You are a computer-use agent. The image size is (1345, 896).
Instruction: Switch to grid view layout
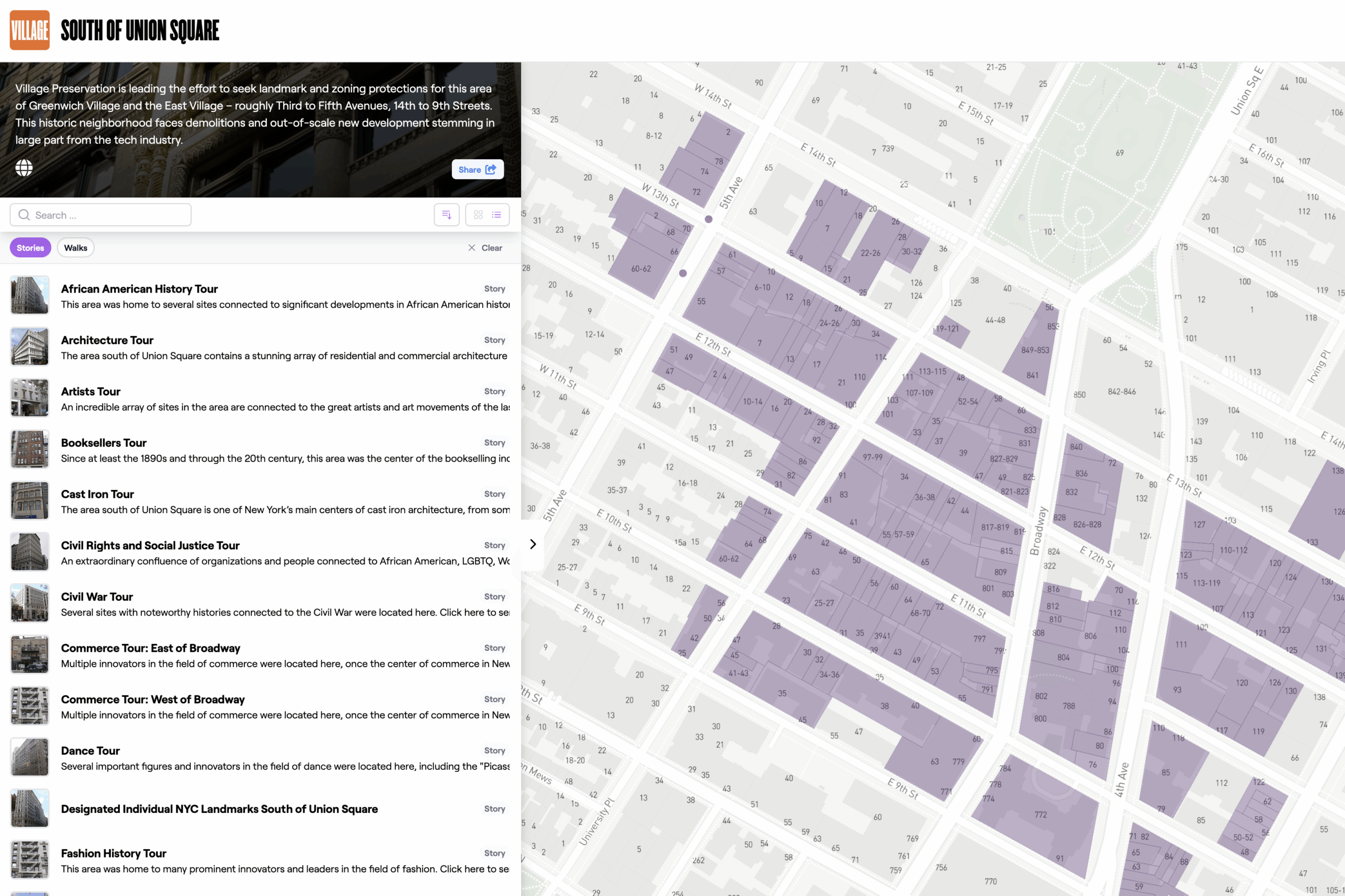pos(478,215)
